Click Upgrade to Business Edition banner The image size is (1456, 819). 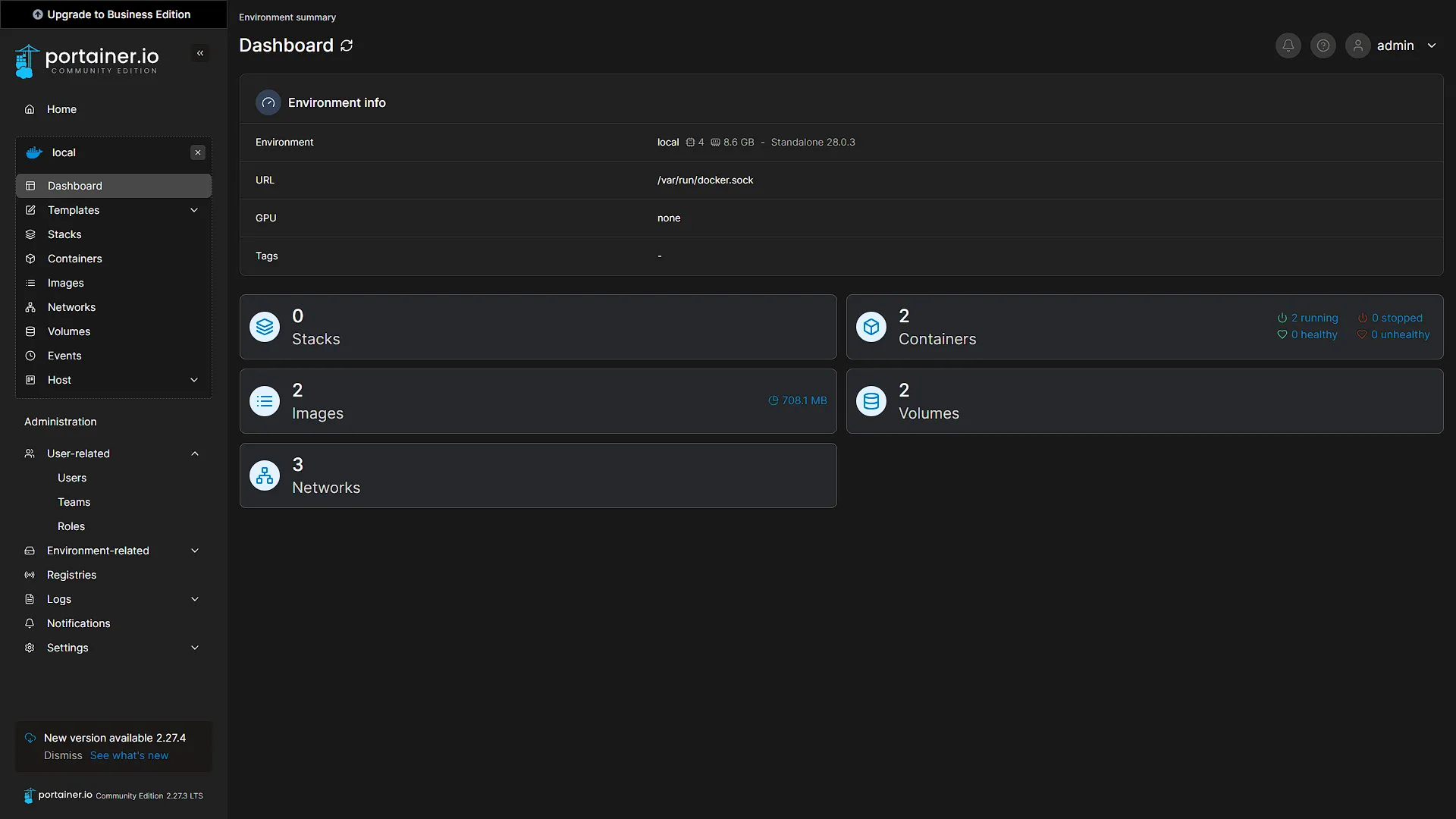[x=114, y=14]
